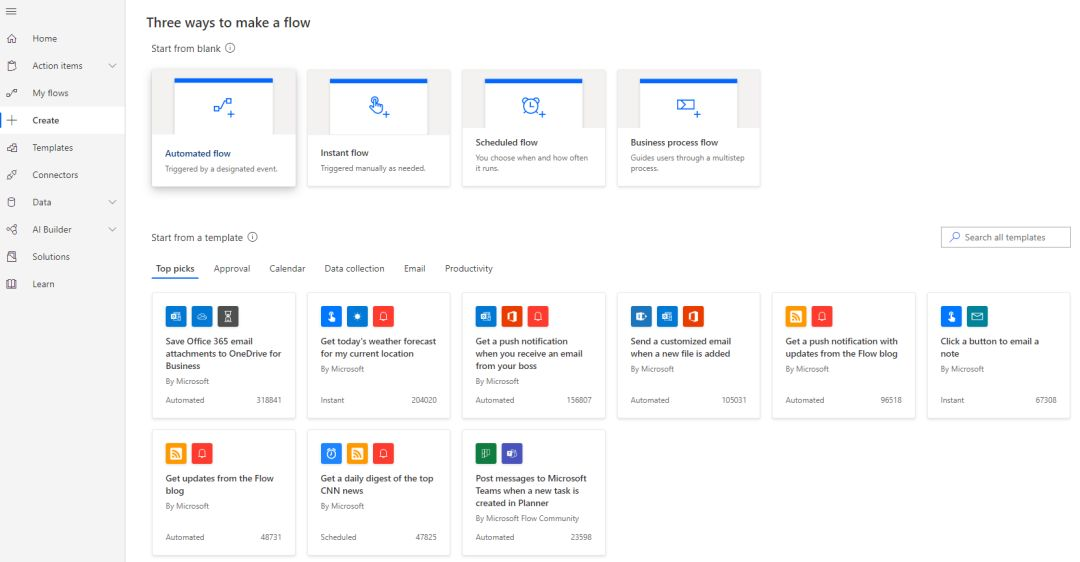Expand the Action items chevron
Screen dimensions: 1080x562
pyautogui.click(x=112, y=66)
